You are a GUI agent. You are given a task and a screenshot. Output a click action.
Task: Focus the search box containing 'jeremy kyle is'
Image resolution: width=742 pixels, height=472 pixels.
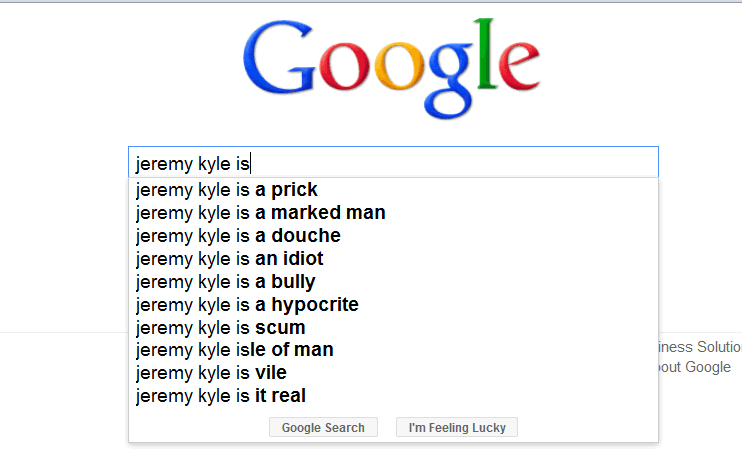pos(393,163)
